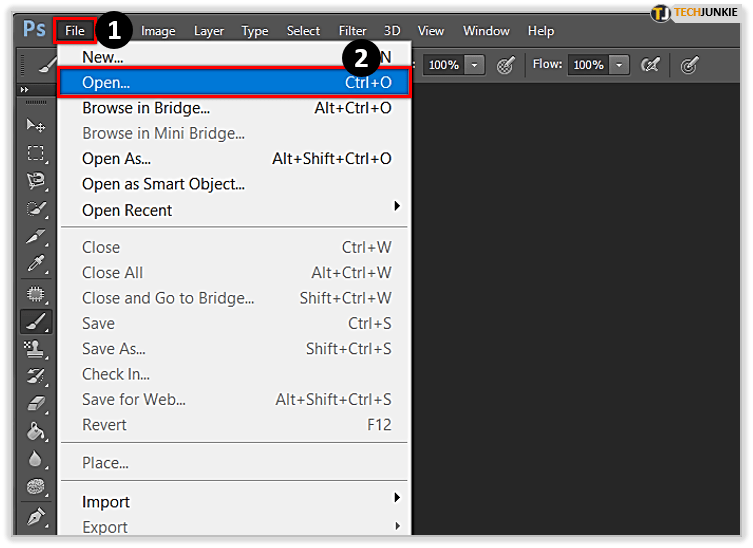753x548 pixels.
Task: Expand the Import submenu
Action: [x=397, y=498]
